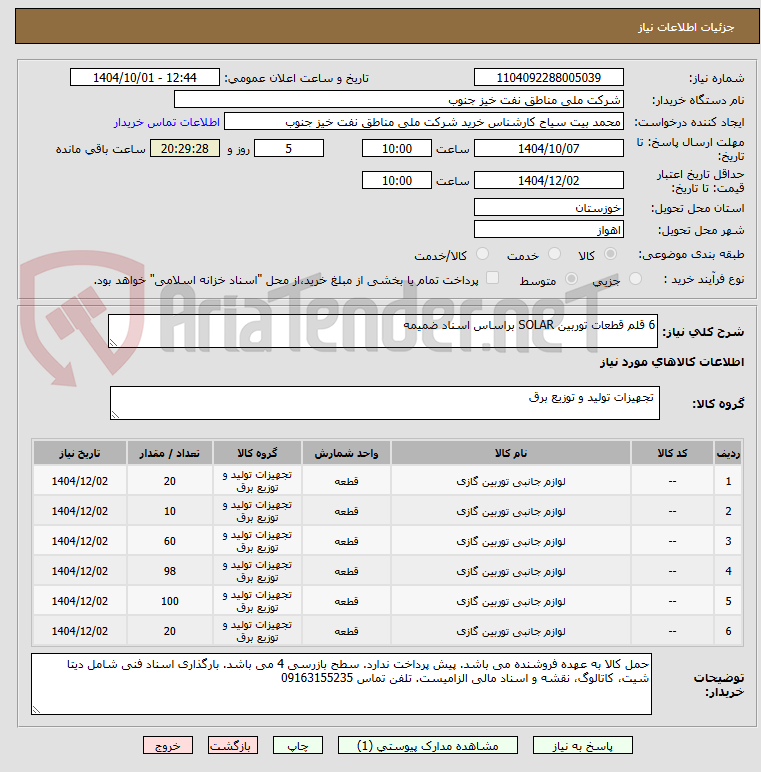
Task: Click the چاپ print button
Action: (x=298, y=745)
